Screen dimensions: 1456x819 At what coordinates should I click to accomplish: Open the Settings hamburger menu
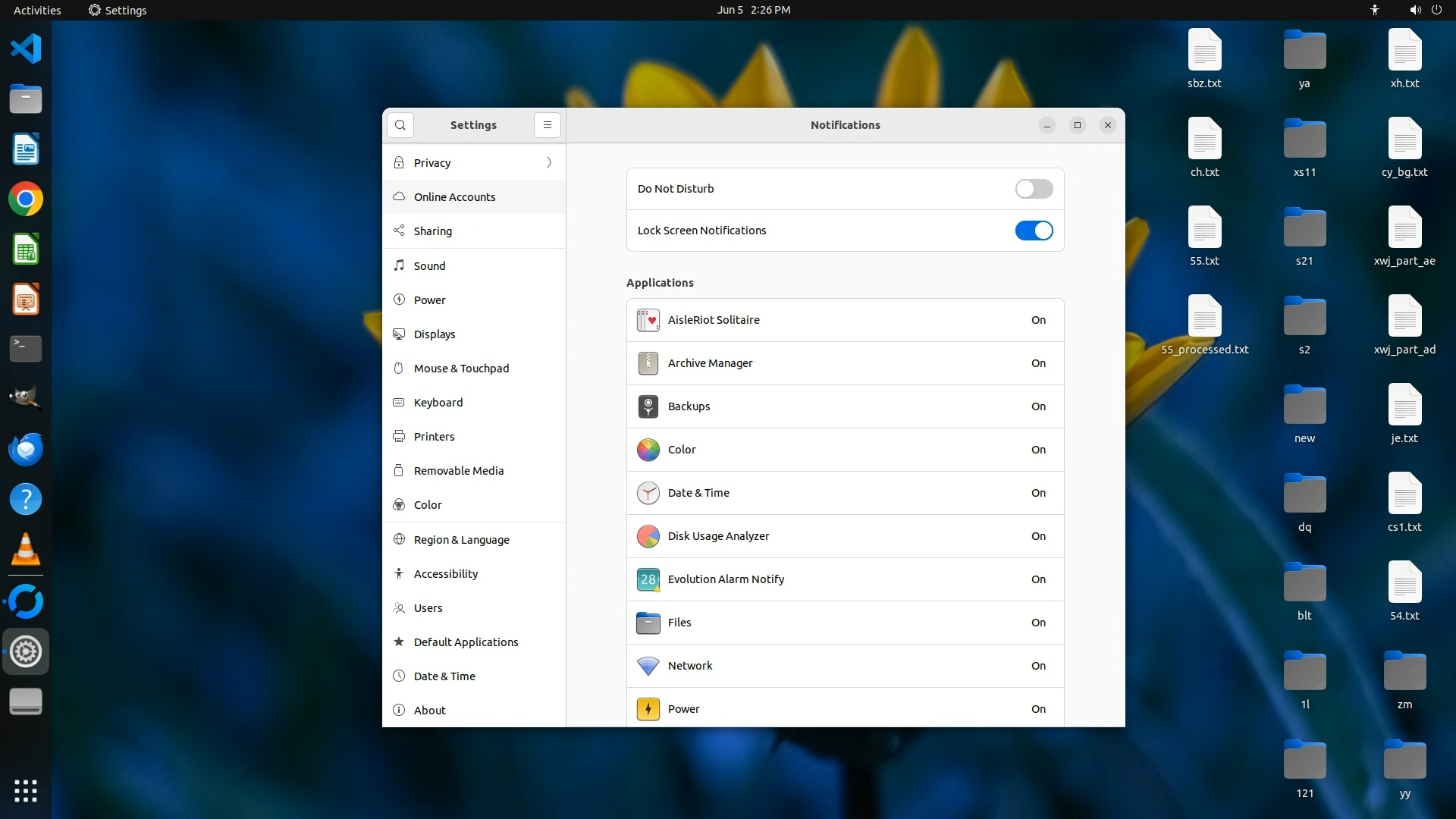click(547, 125)
